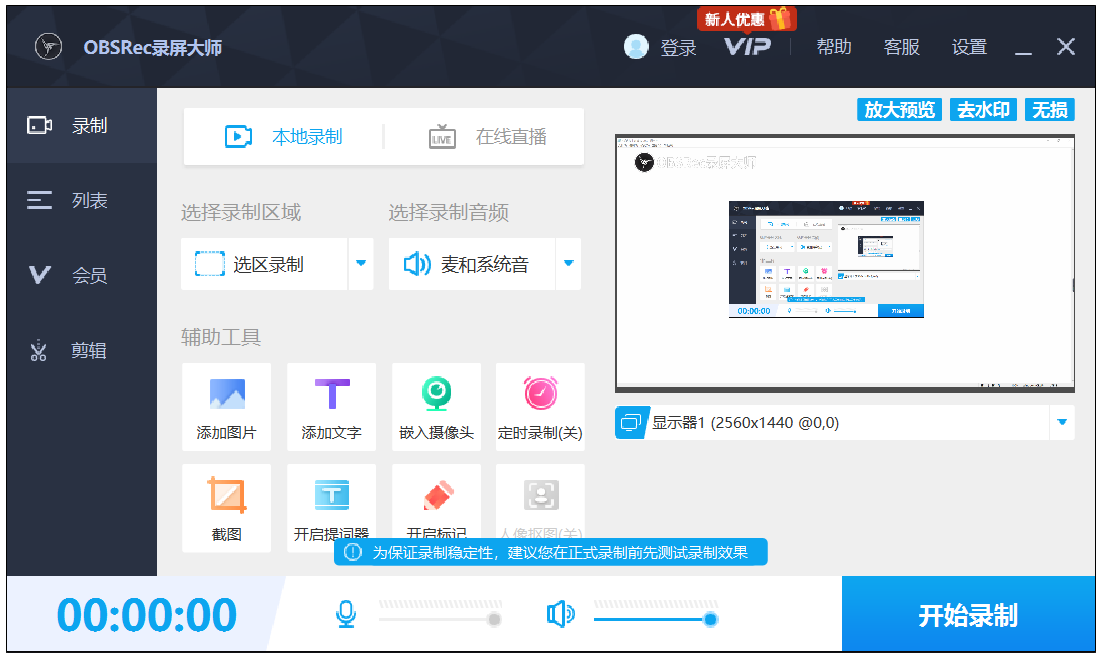Open the 录制 recording section in sidebar

[x=82, y=125]
